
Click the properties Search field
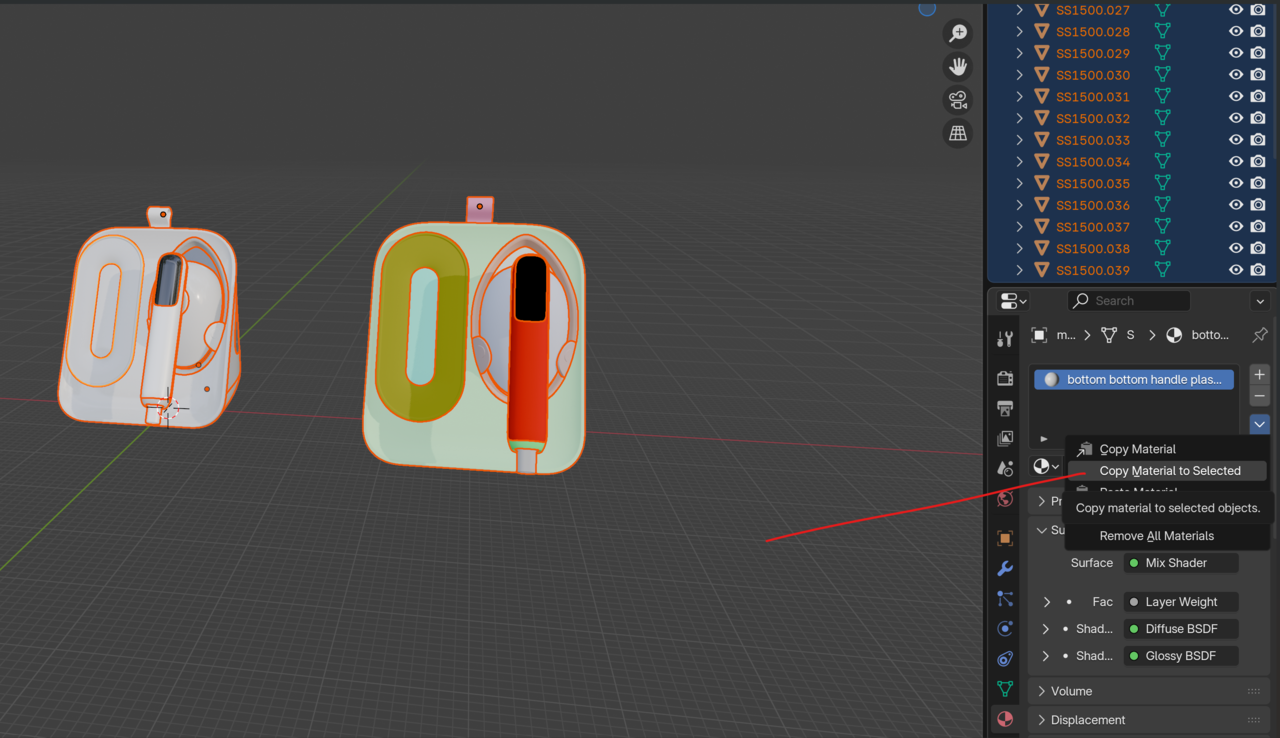click(1129, 301)
